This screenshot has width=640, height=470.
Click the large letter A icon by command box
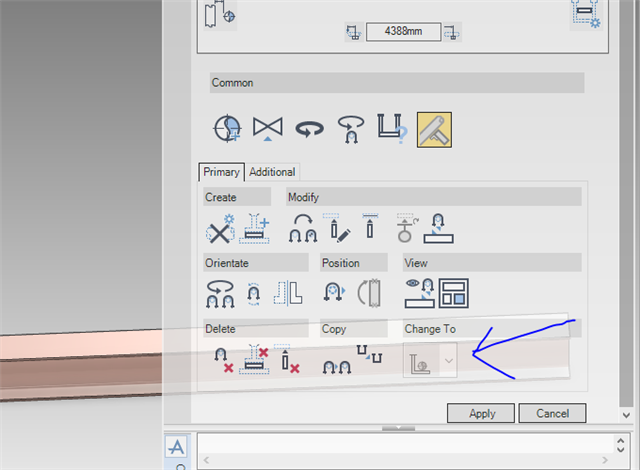click(176, 447)
